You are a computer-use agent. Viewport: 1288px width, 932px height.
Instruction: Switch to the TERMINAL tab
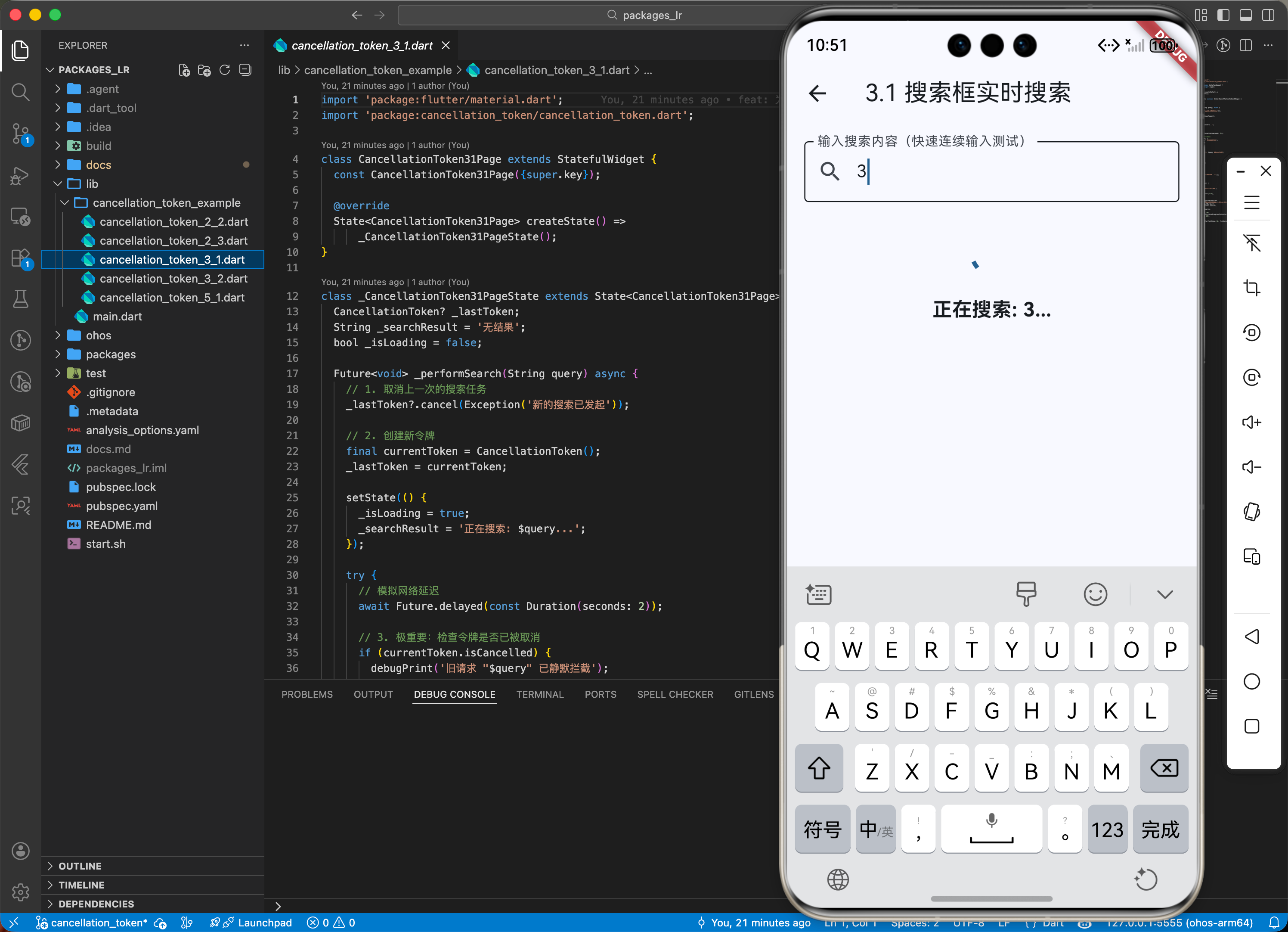[x=539, y=694]
